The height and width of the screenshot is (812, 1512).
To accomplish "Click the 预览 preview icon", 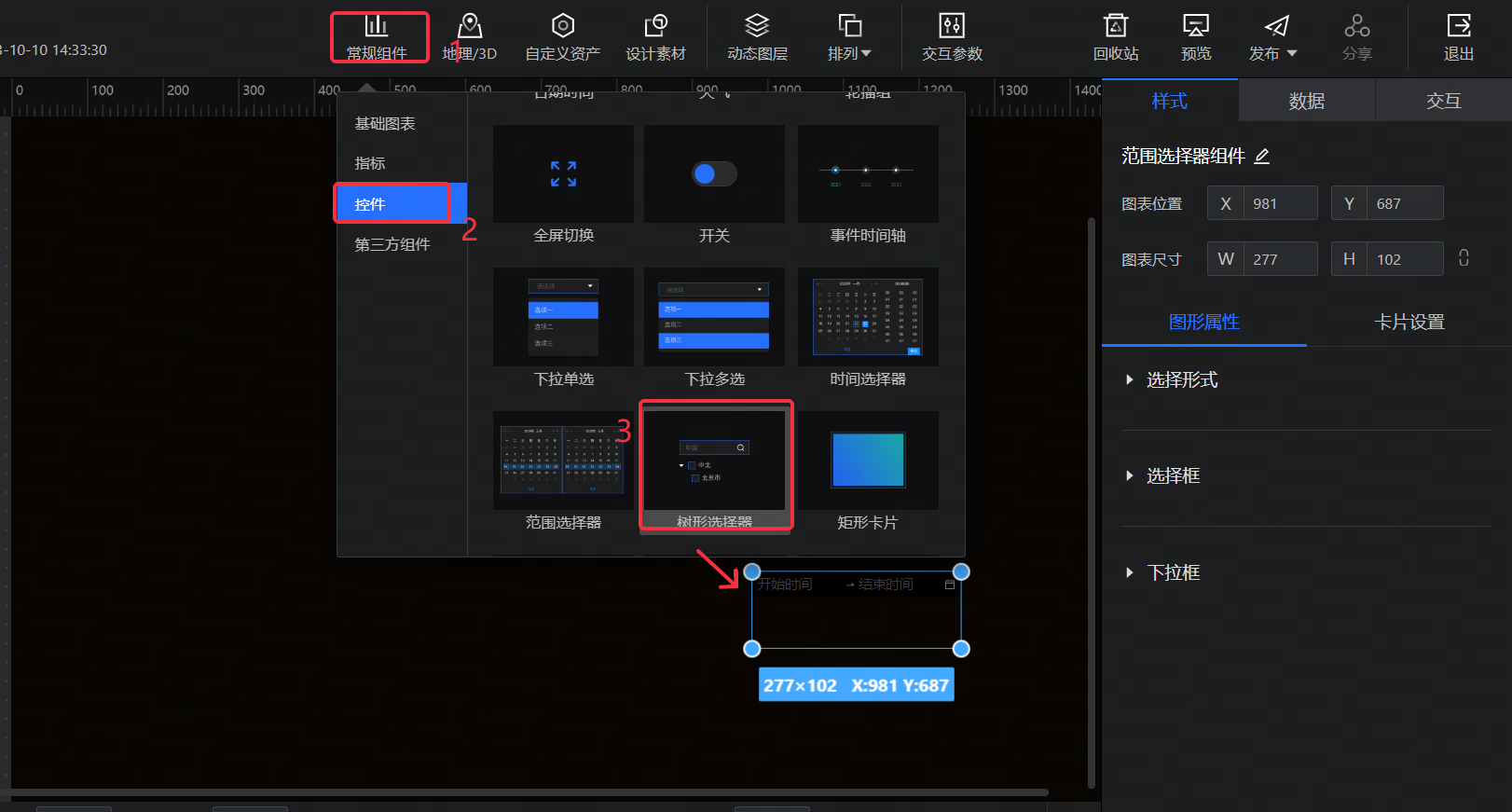I will [x=1195, y=26].
